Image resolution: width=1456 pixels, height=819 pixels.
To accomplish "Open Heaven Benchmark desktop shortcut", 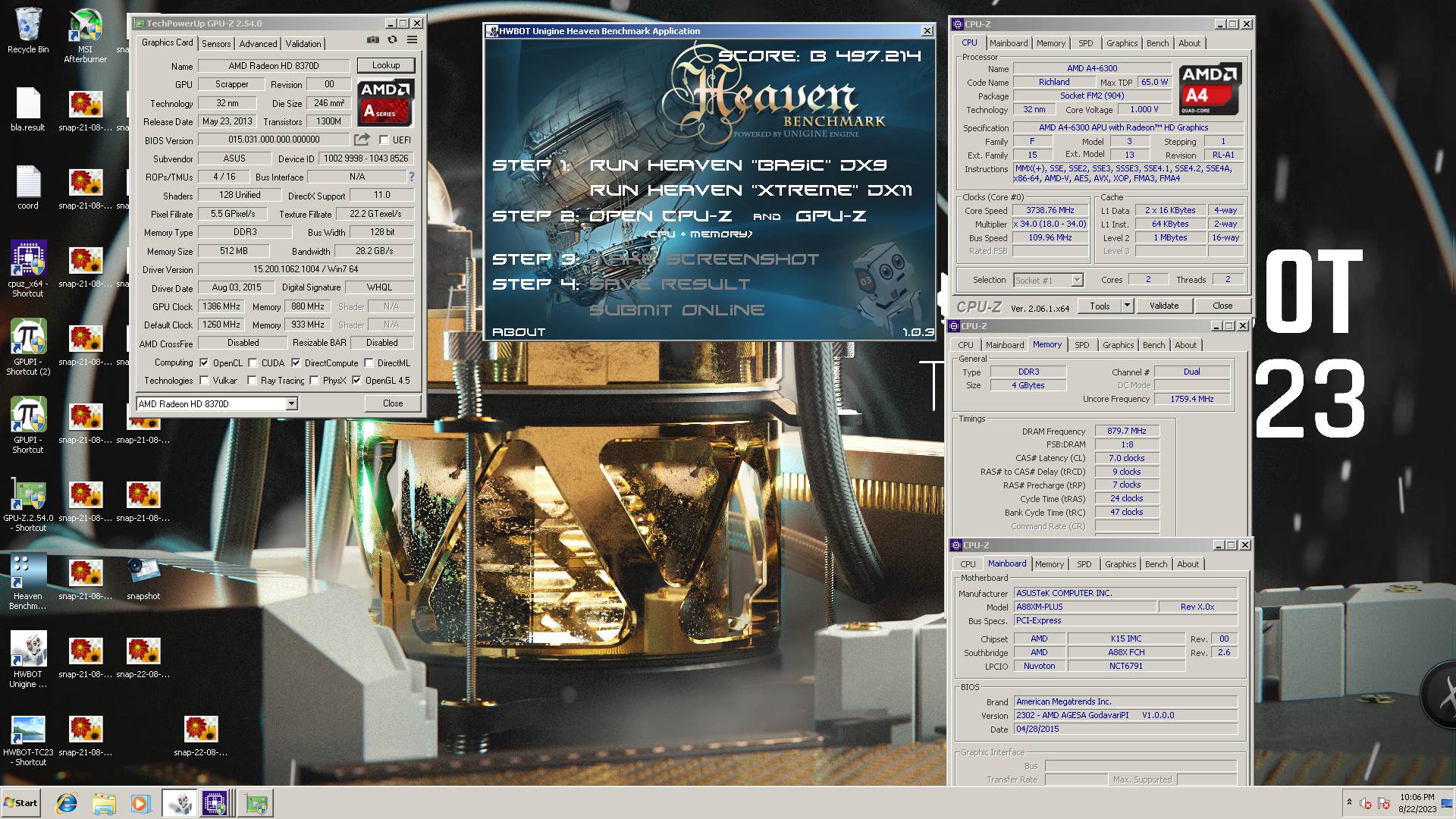I will (28, 582).
